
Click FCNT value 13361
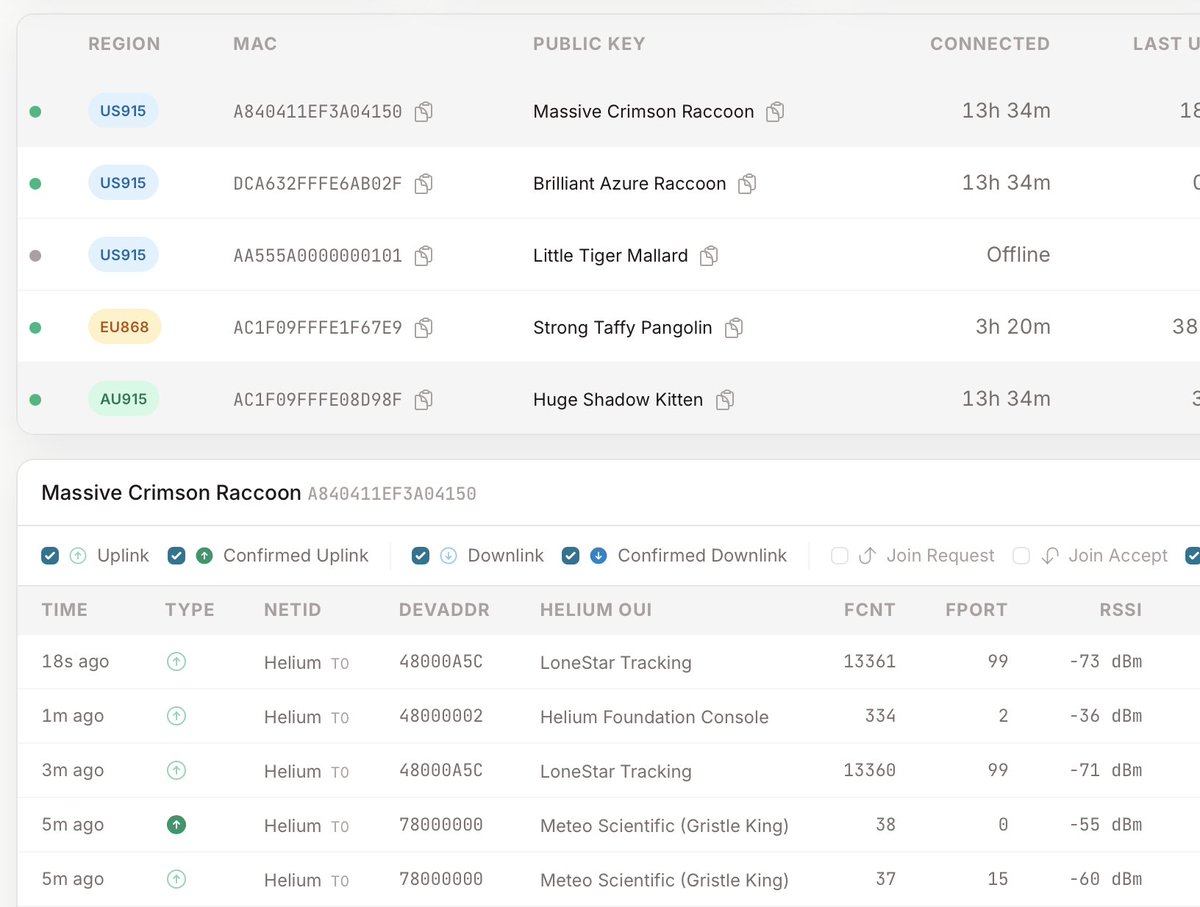click(x=870, y=662)
